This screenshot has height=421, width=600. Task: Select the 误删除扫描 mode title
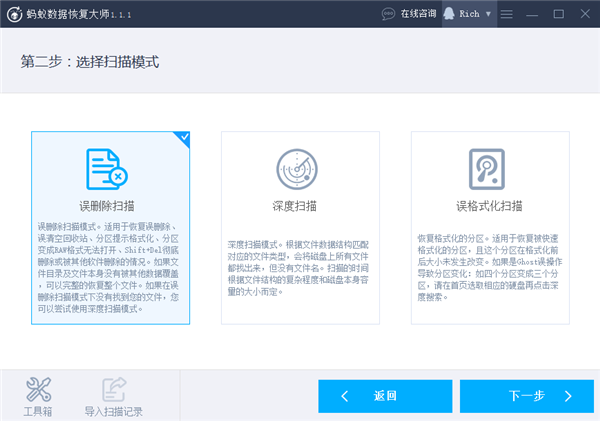tap(107, 206)
